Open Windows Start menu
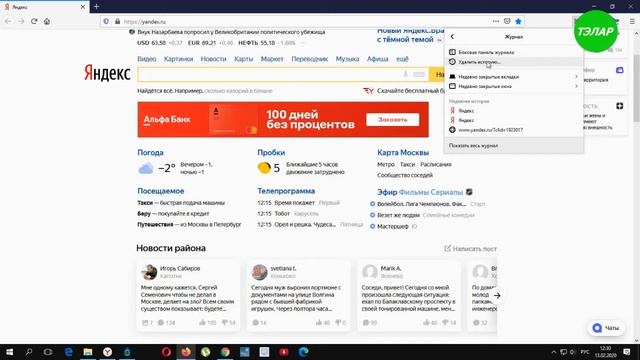Screen dimensions: 640x360 (x=9, y=352)
